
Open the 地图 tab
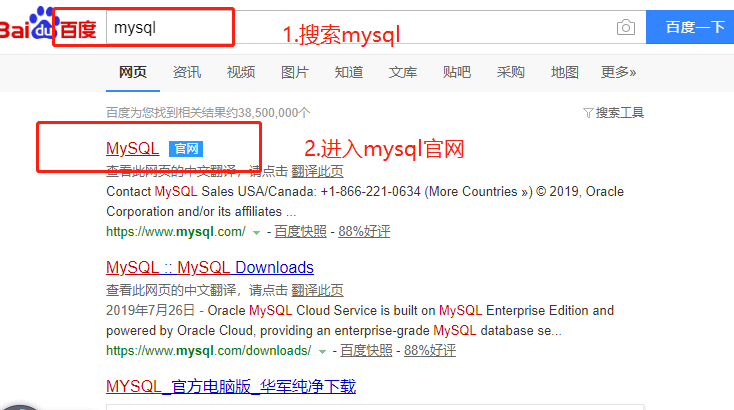565,72
